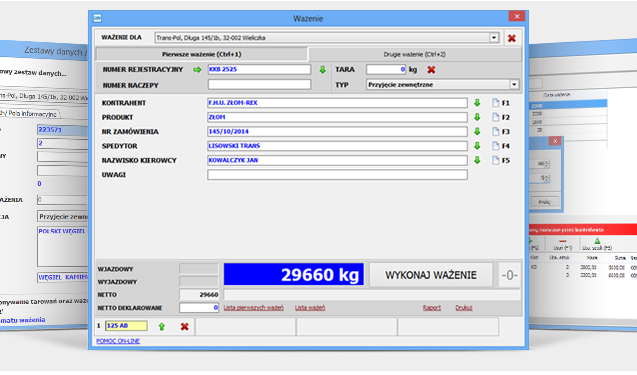The height and width of the screenshot is (375, 637).
Task: Click green down arrow for Kontrahent
Action: (x=477, y=103)
